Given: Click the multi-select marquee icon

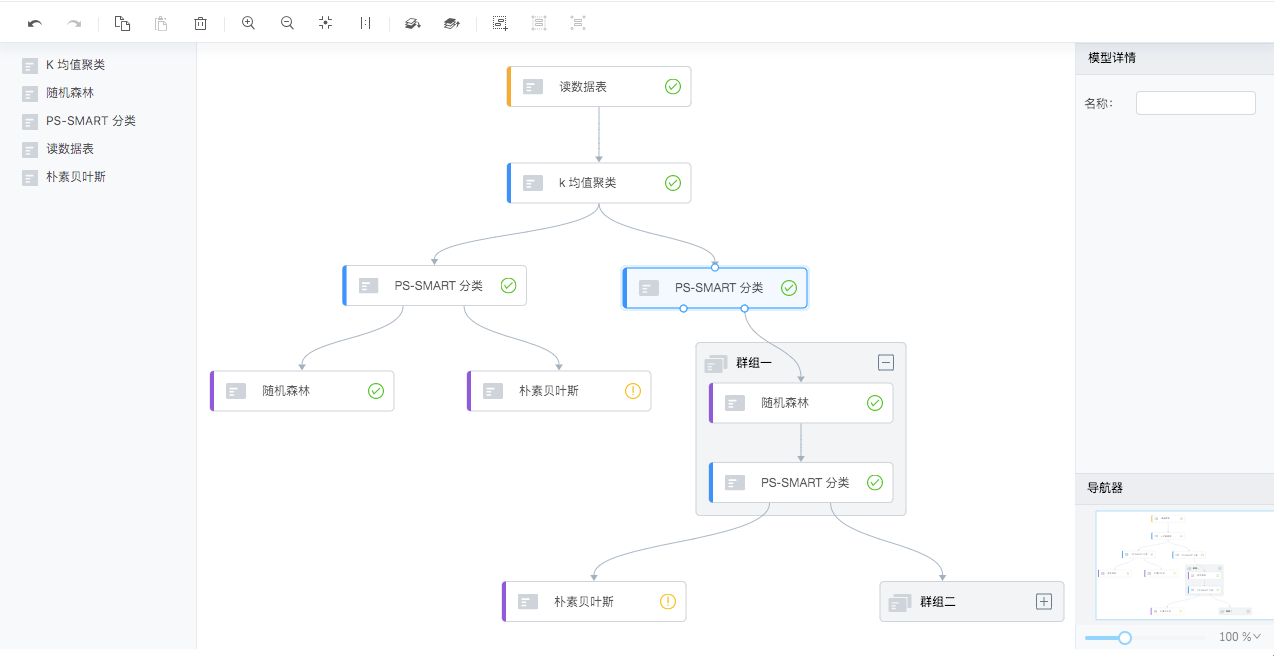Looking at the screenshot, I should point(500,23).
